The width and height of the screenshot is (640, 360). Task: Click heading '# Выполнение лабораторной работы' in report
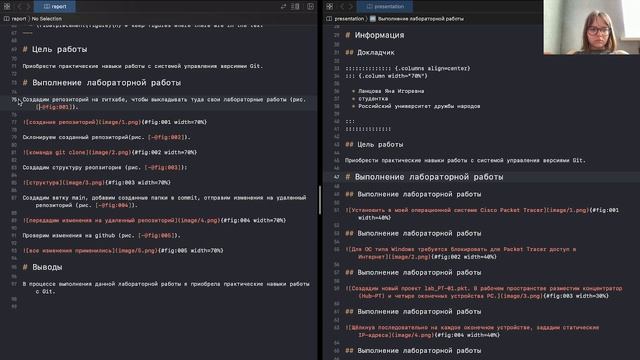click(x=102, y=83)
